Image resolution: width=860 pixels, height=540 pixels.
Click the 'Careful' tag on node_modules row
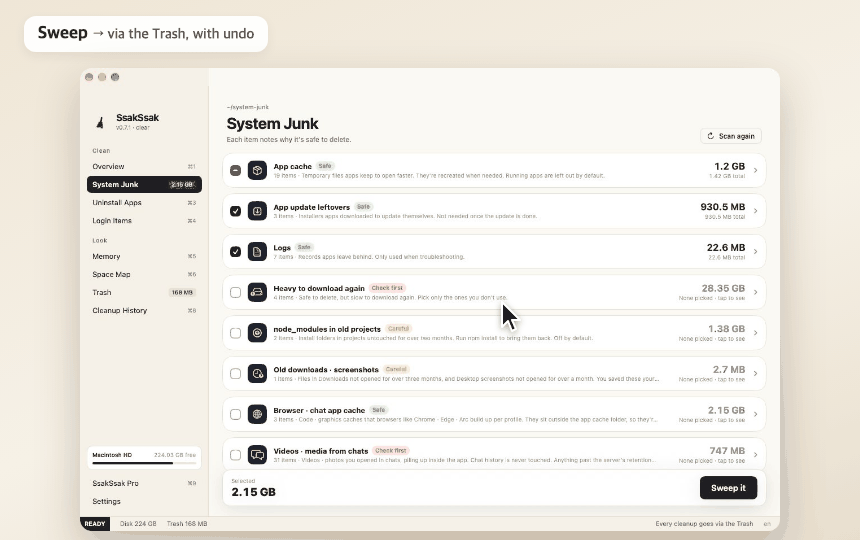click(x=399, y=328)
